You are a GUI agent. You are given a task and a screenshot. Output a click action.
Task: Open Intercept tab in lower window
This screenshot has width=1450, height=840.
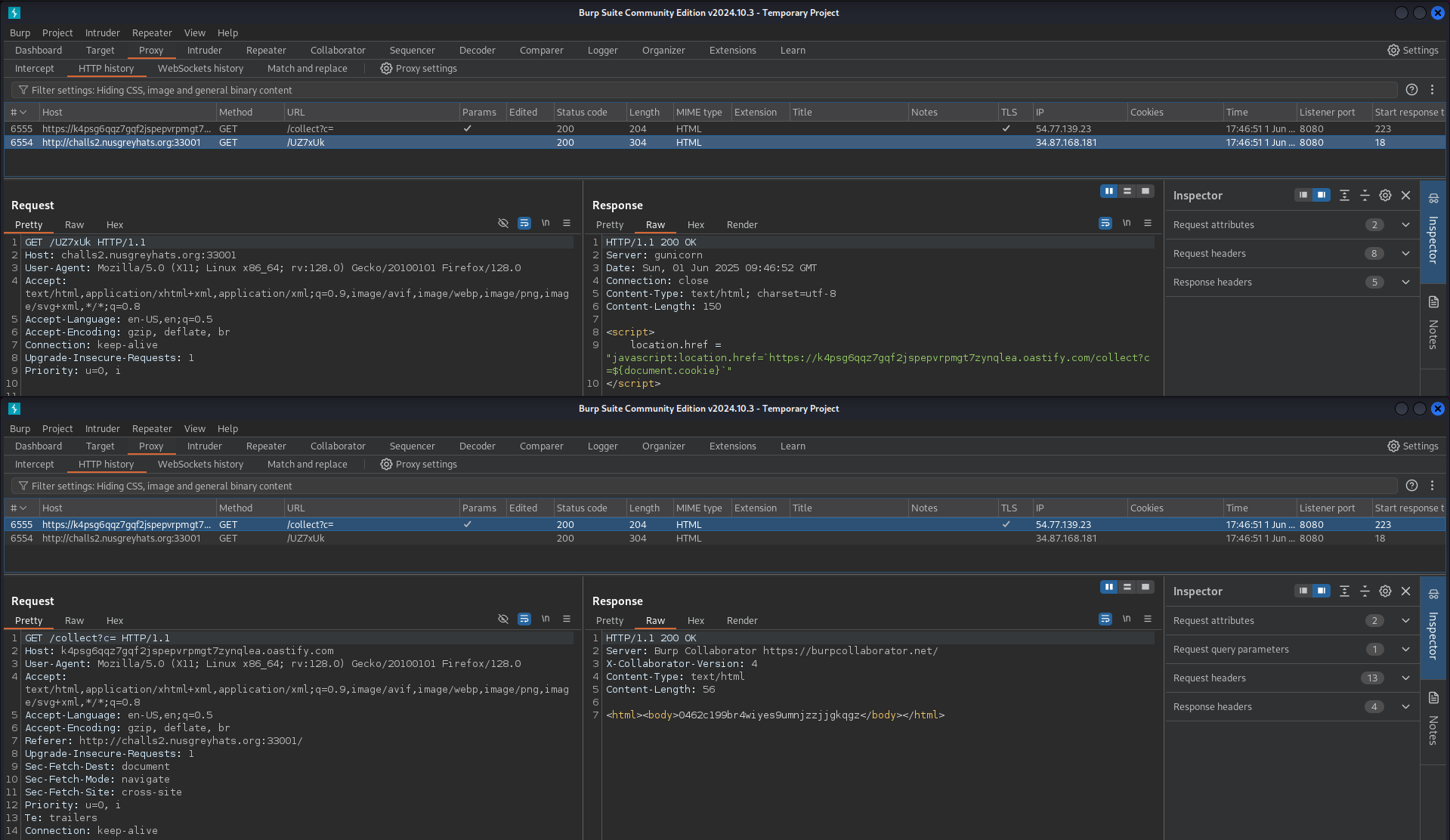[x=35, y=464]
